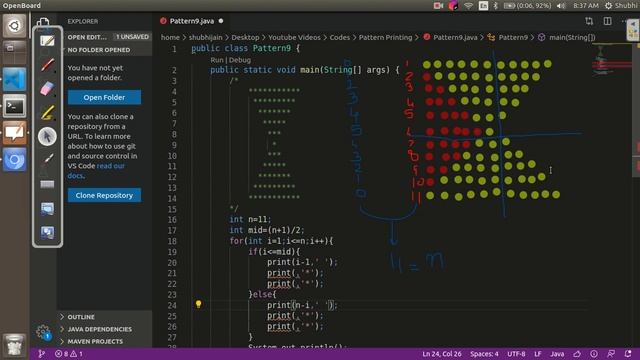Click the battery indicator showing 92%

click(x=527, y=6)
